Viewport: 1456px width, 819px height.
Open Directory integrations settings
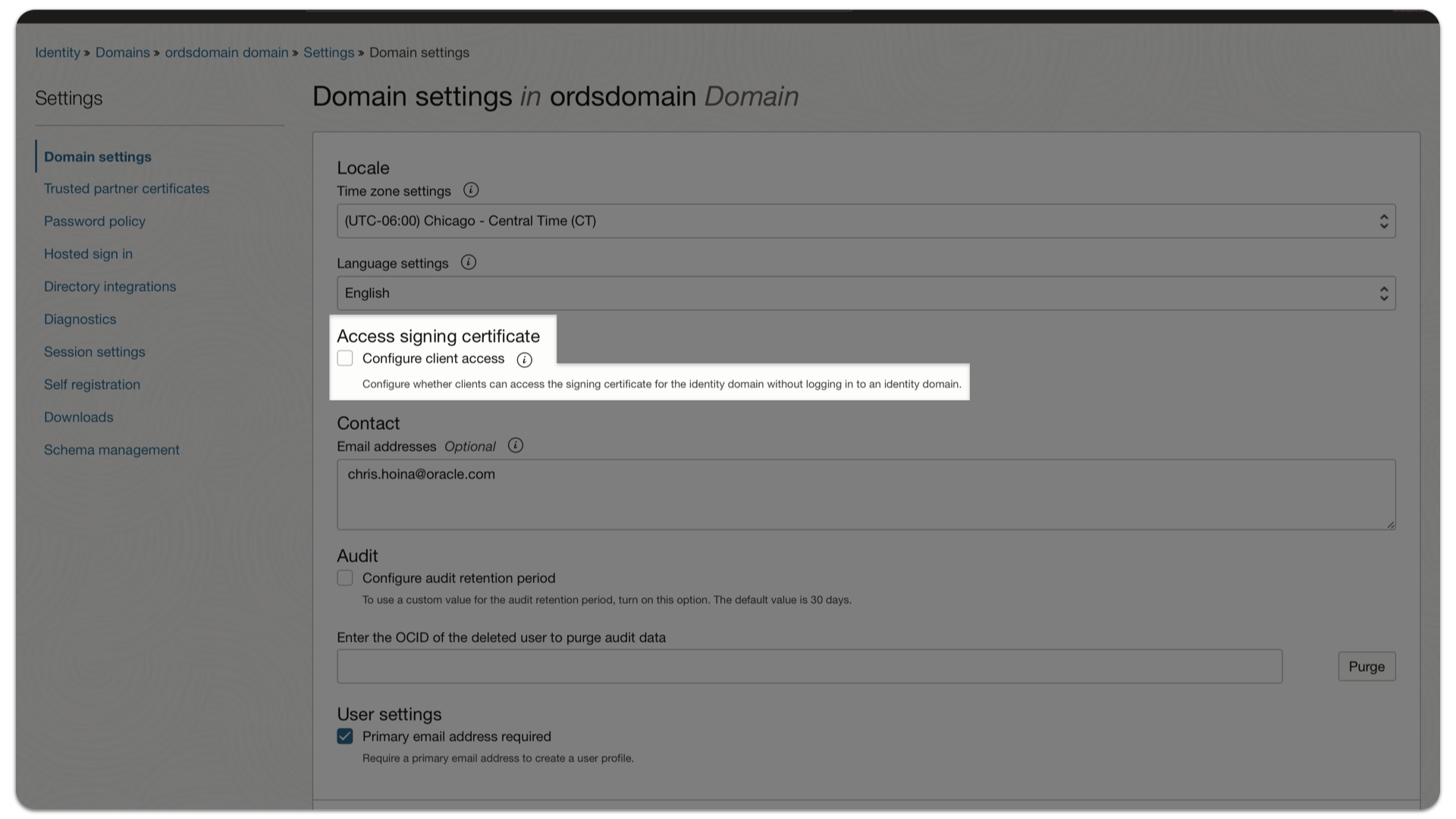coord(109,286)
